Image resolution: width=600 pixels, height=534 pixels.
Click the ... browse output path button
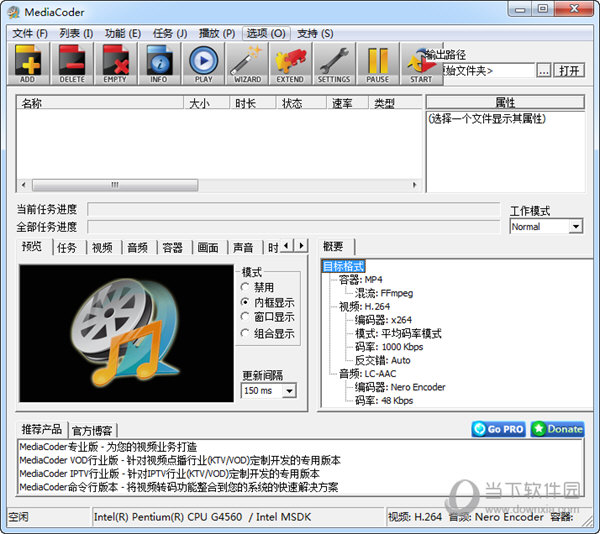(x=544, y=71)
